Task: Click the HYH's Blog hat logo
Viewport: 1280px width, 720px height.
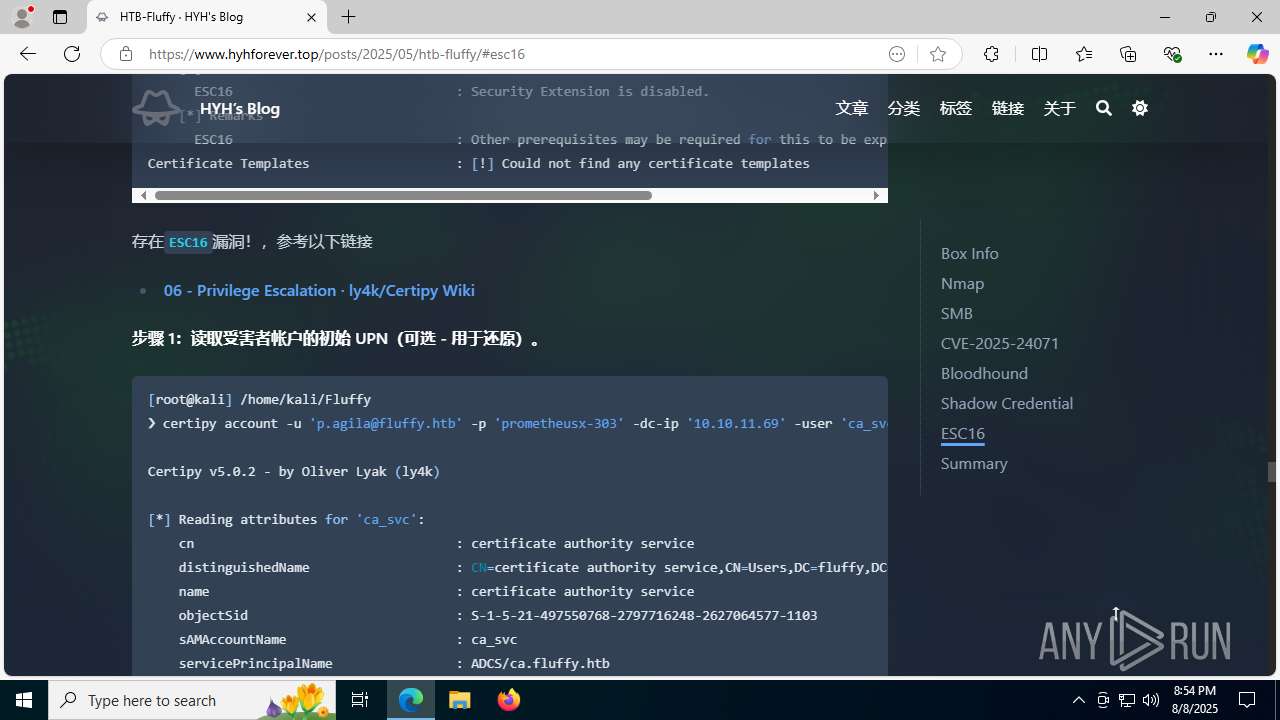Action: pos(157,108)
